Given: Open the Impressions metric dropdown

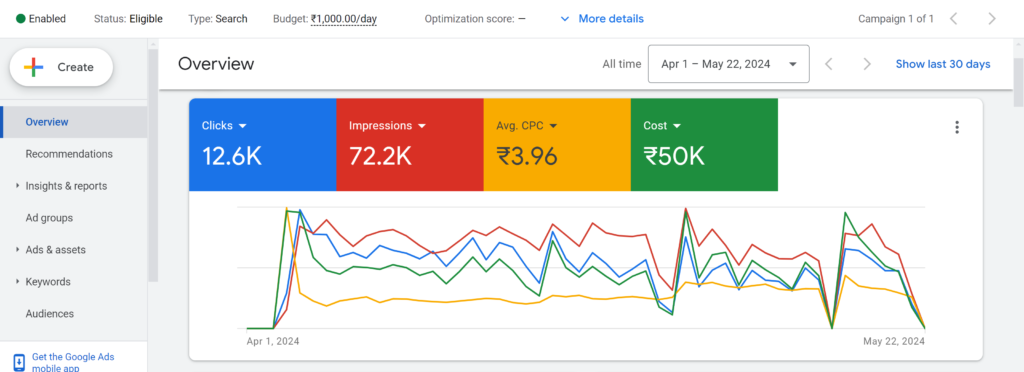Looking at the screenshot, I should coord(422,125).
